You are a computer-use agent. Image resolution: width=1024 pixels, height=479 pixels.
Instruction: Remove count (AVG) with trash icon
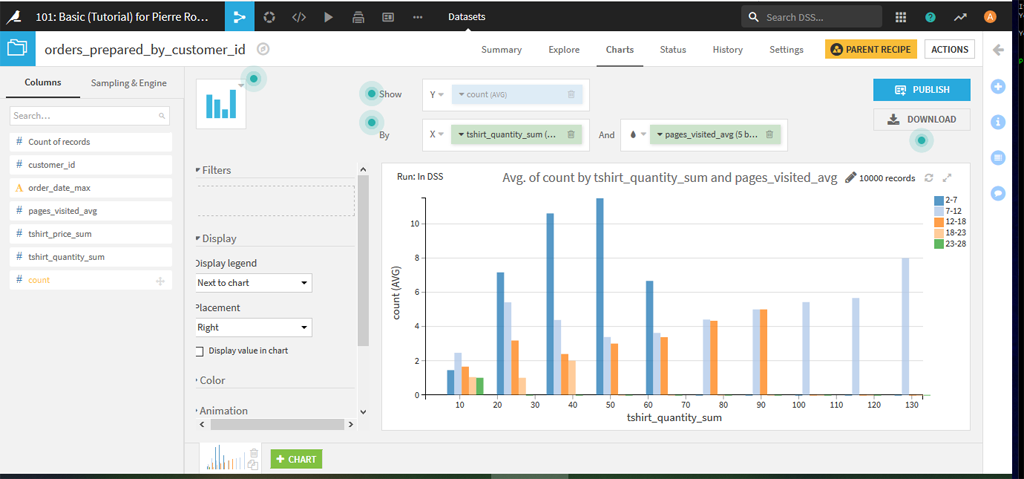coord(571,95)
